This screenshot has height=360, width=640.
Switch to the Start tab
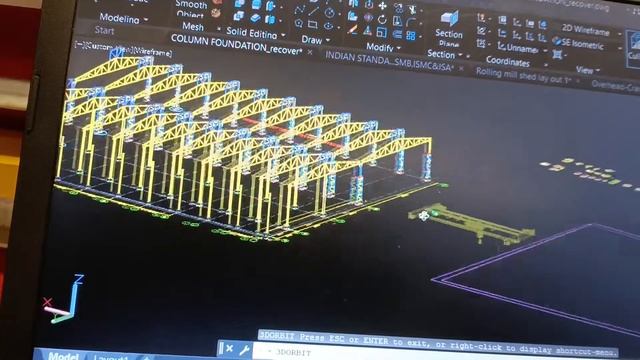(104, 30)
